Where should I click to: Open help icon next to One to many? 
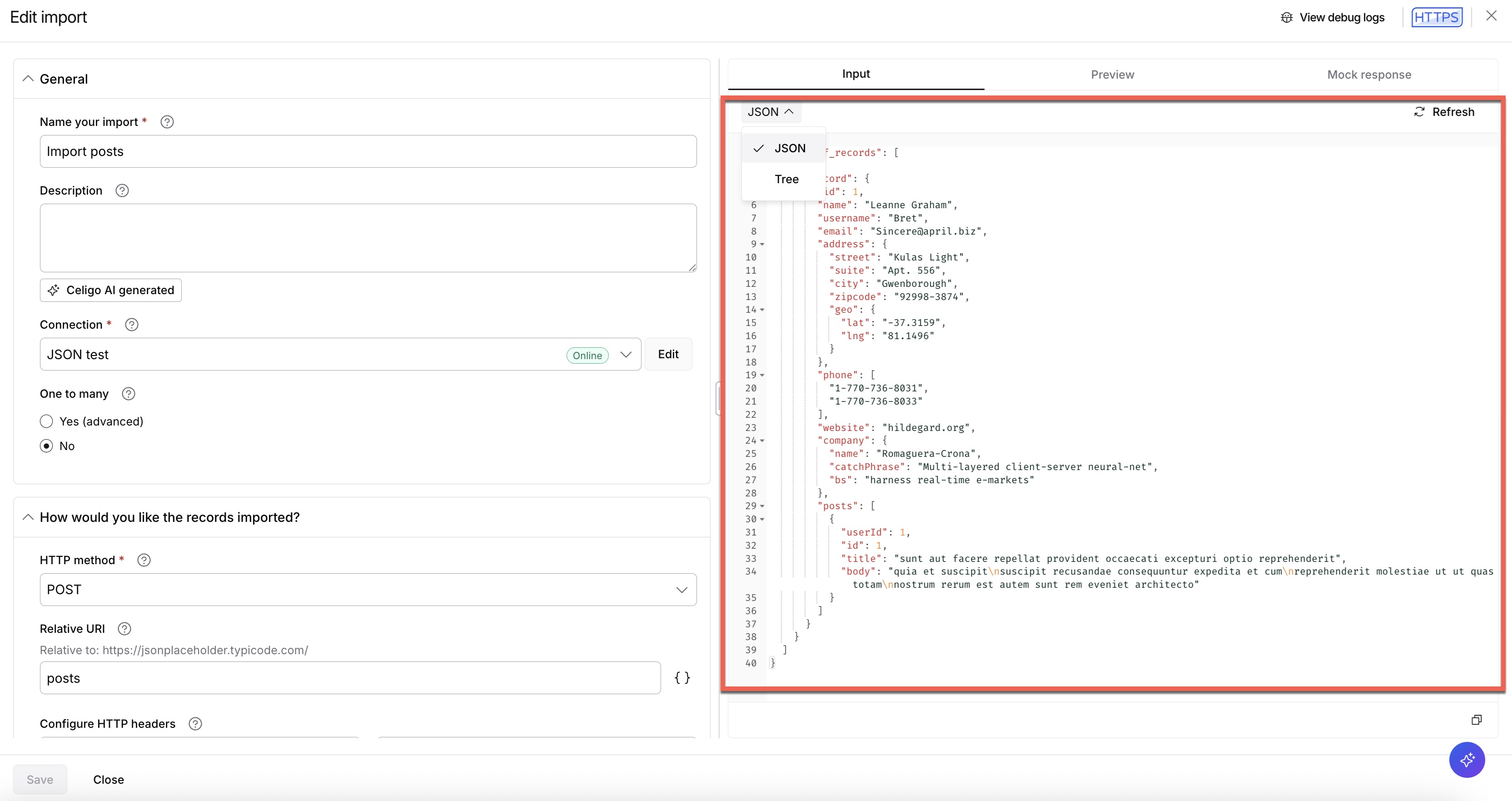[129, 393]
